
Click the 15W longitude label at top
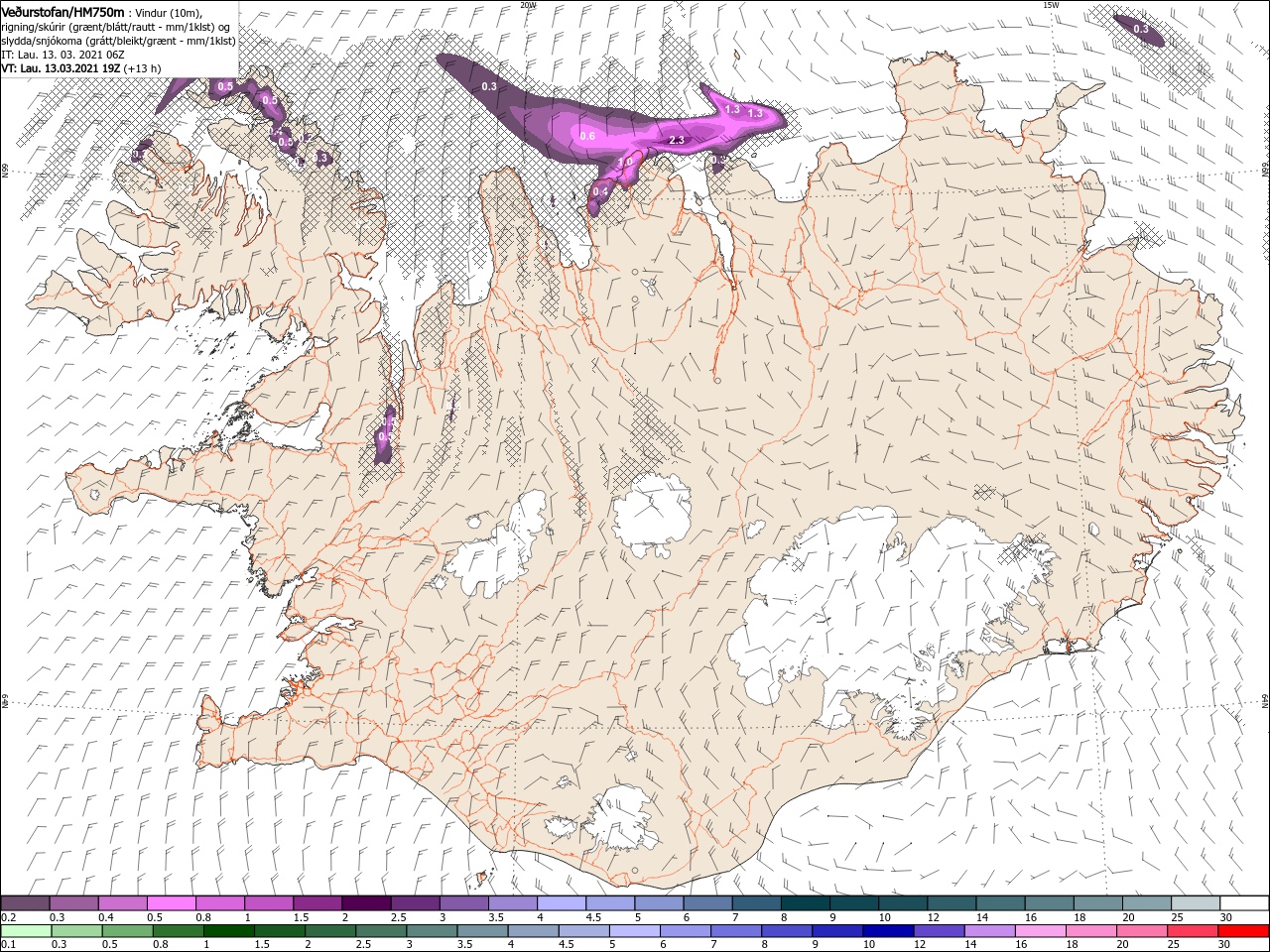coord(1051,5)
